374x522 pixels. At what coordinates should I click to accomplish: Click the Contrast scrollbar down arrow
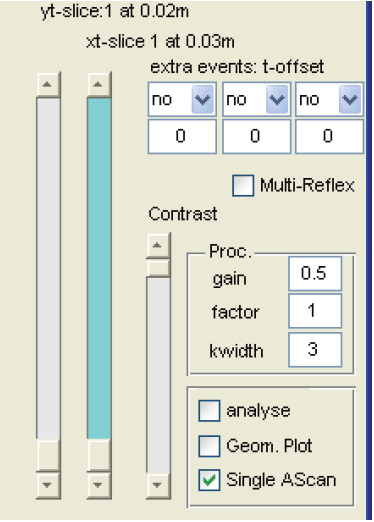point(158,485)
